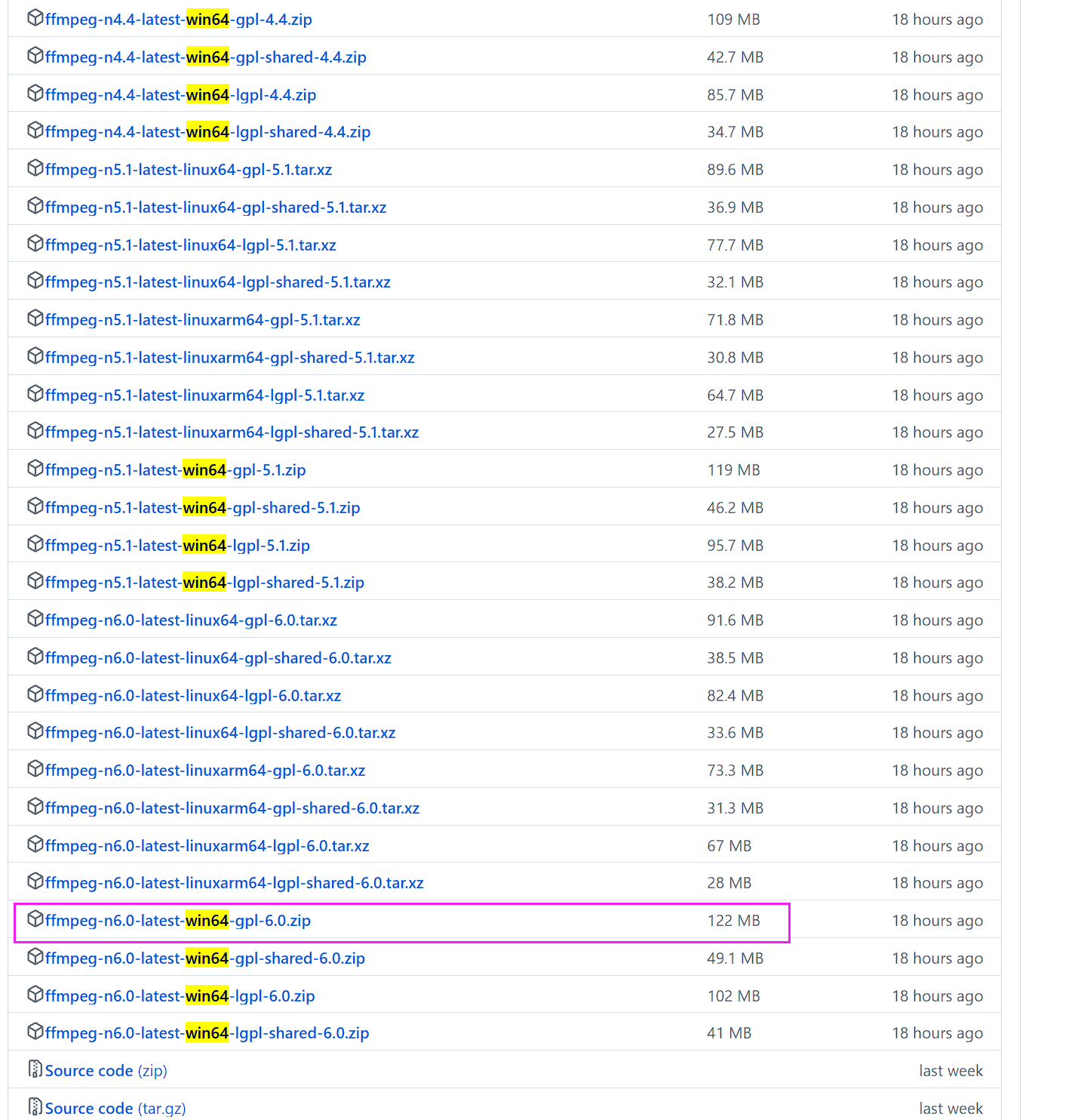Download ffmpeg-n5.1-latest-linuxarm64-lgpl-shared-5.1.tar.xz
1078x1120 pixels.
click(232, 432)
